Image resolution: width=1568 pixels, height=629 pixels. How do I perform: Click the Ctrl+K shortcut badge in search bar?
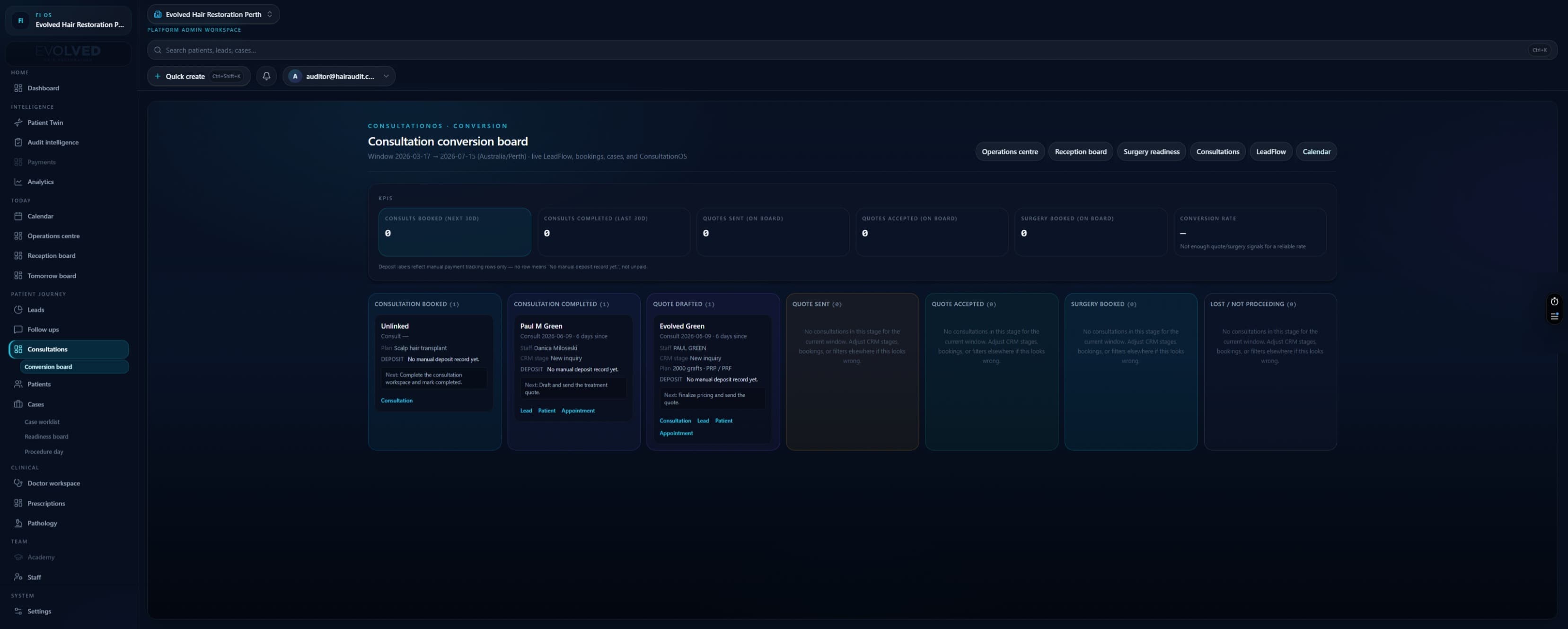1540,50
